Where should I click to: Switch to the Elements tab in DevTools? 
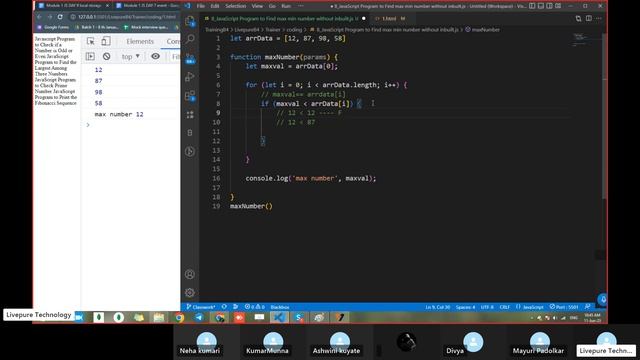click(x=140, y=41)
